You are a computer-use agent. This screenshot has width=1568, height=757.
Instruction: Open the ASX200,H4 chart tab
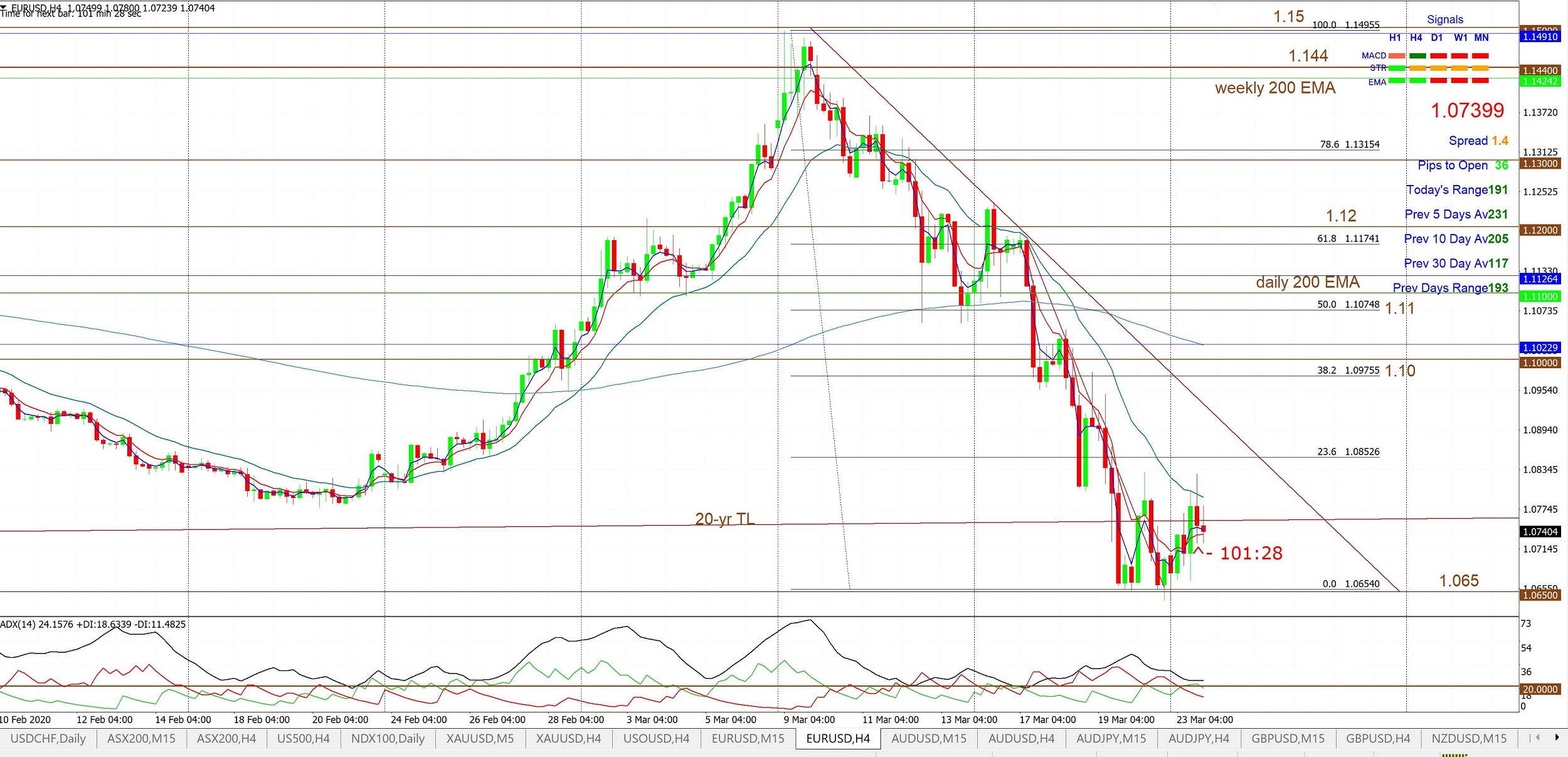coord(226,739)
